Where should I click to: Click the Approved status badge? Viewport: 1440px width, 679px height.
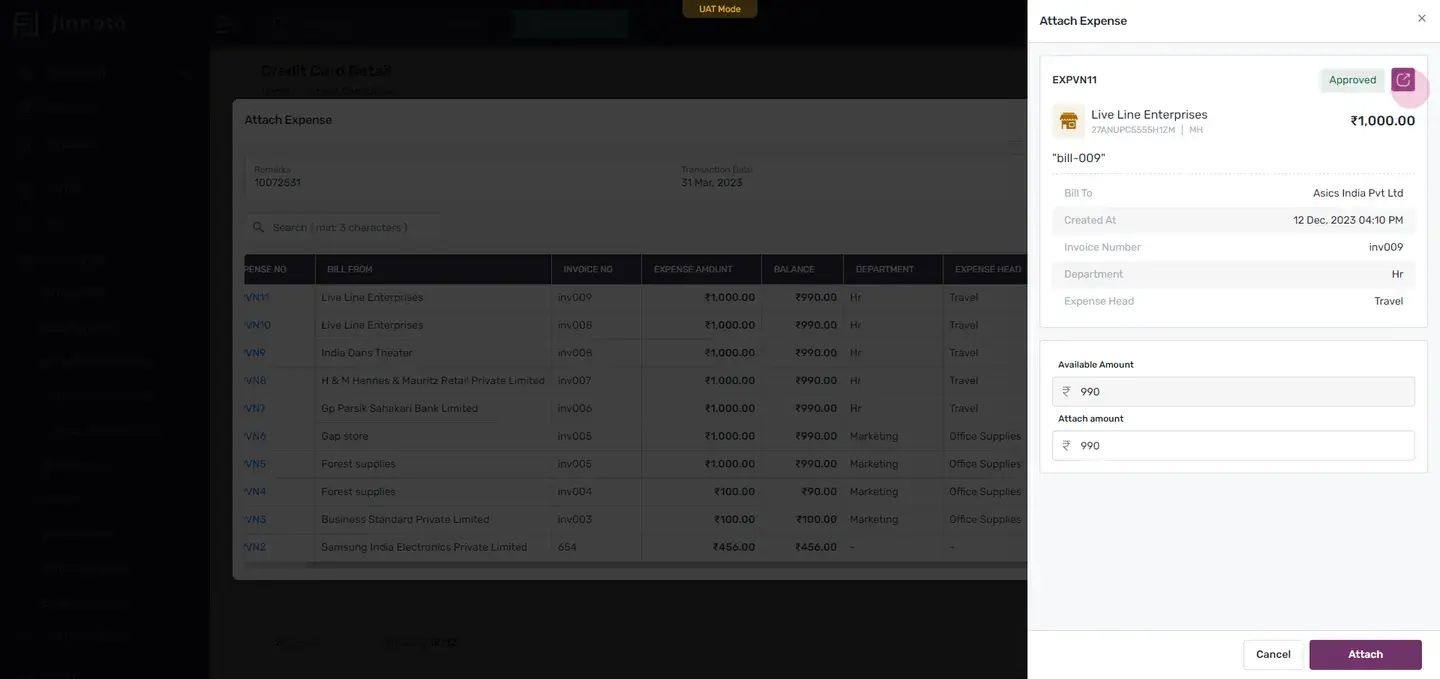click(x=1352, y=80)
